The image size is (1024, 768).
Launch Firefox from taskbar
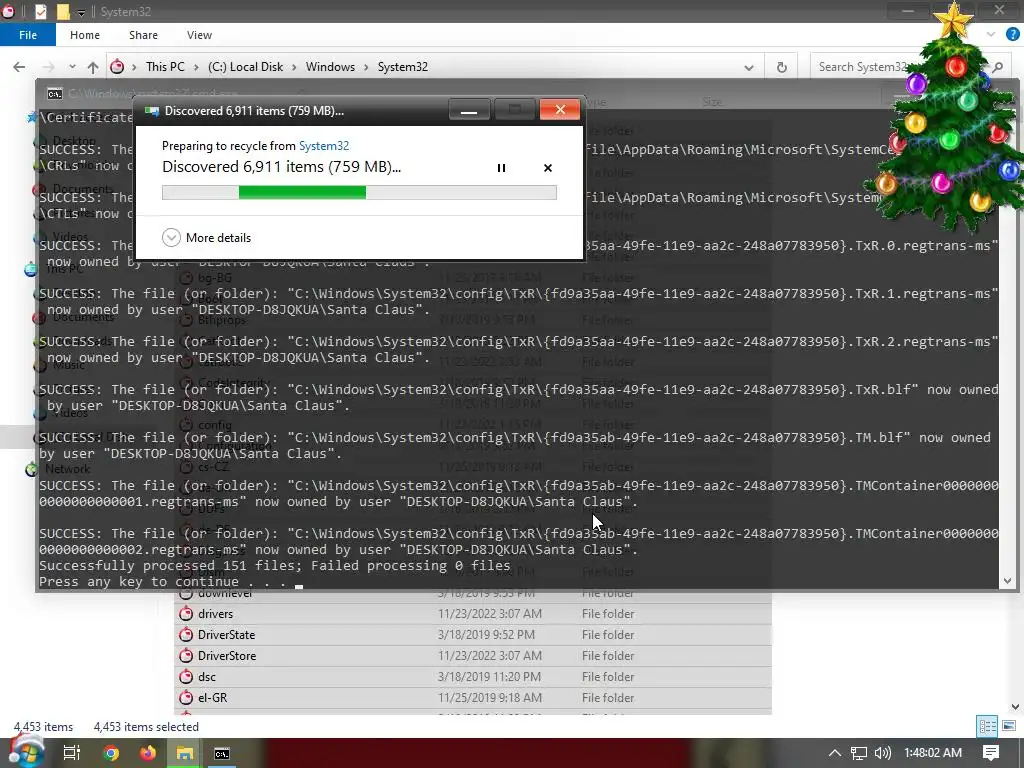[148, 753]
